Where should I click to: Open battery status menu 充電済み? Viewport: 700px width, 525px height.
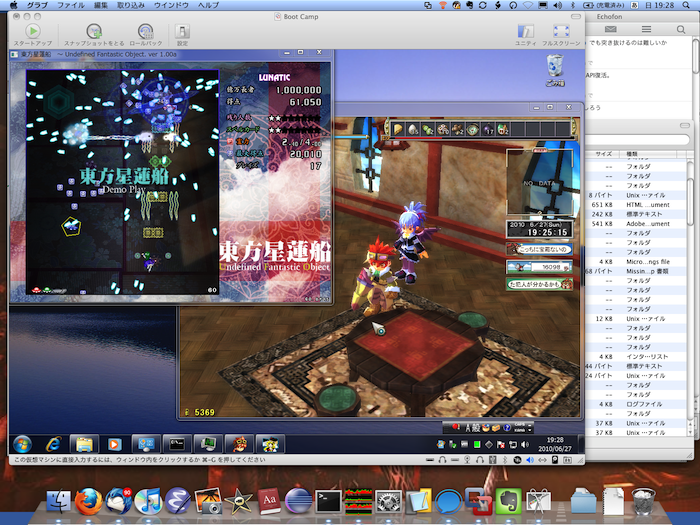pyautogui.click(x=604, y=5)
